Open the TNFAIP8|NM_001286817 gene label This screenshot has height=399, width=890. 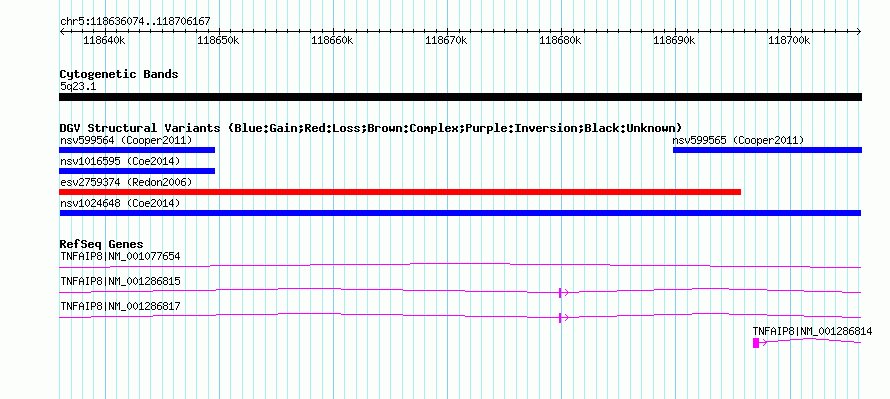click(120, 306)
